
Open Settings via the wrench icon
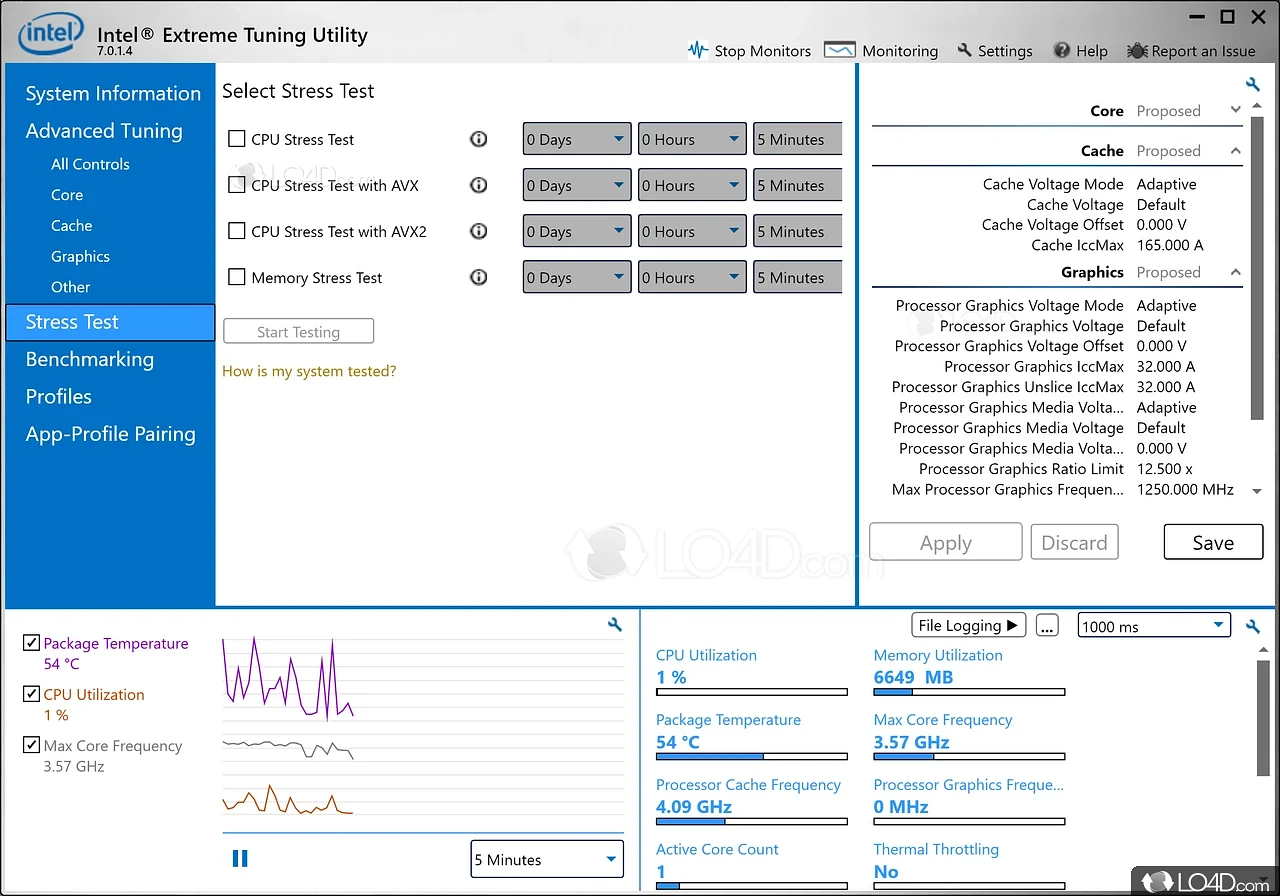coord(963,50)
